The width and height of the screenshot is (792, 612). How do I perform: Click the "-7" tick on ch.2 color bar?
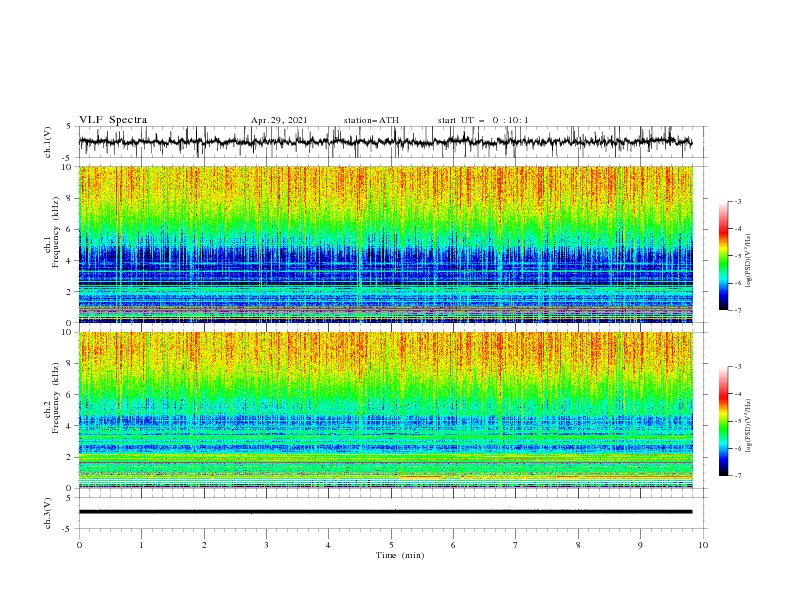tap(738, 476)
